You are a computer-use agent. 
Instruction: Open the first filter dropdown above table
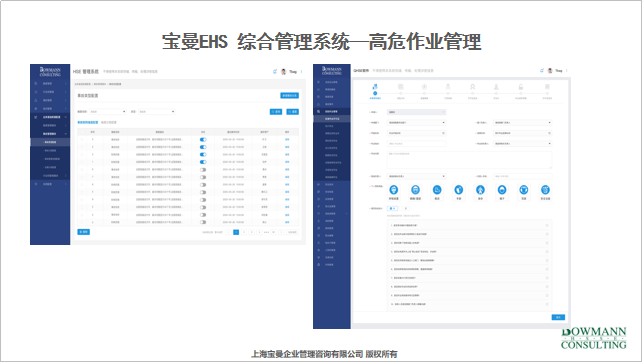click(x=107, y=112)
